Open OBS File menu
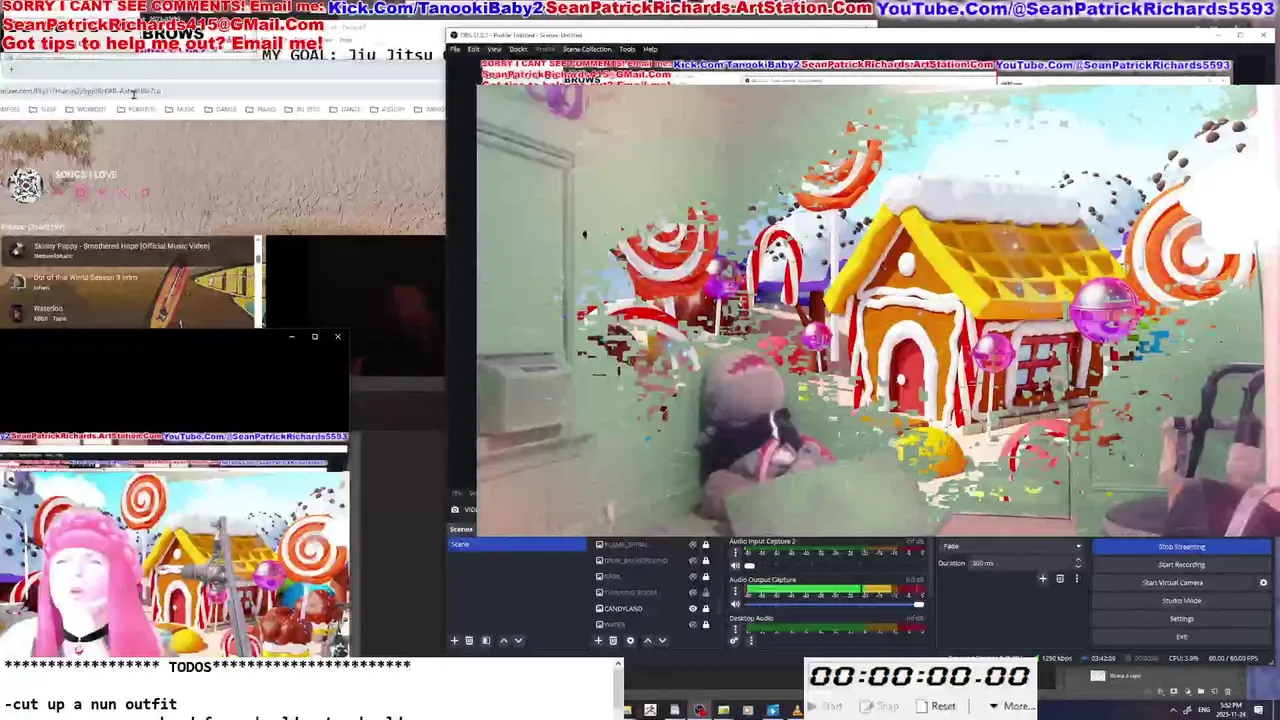This screenshot has width=1280, height=720. pyautogui.click(x=455, y=49)
